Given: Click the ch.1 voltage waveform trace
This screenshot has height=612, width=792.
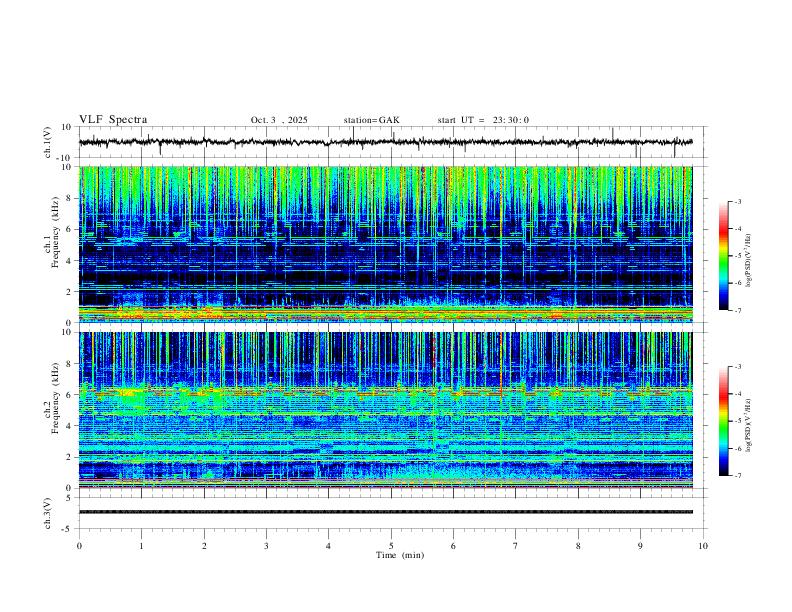Looking at the screenshot, I should point(385,142).
